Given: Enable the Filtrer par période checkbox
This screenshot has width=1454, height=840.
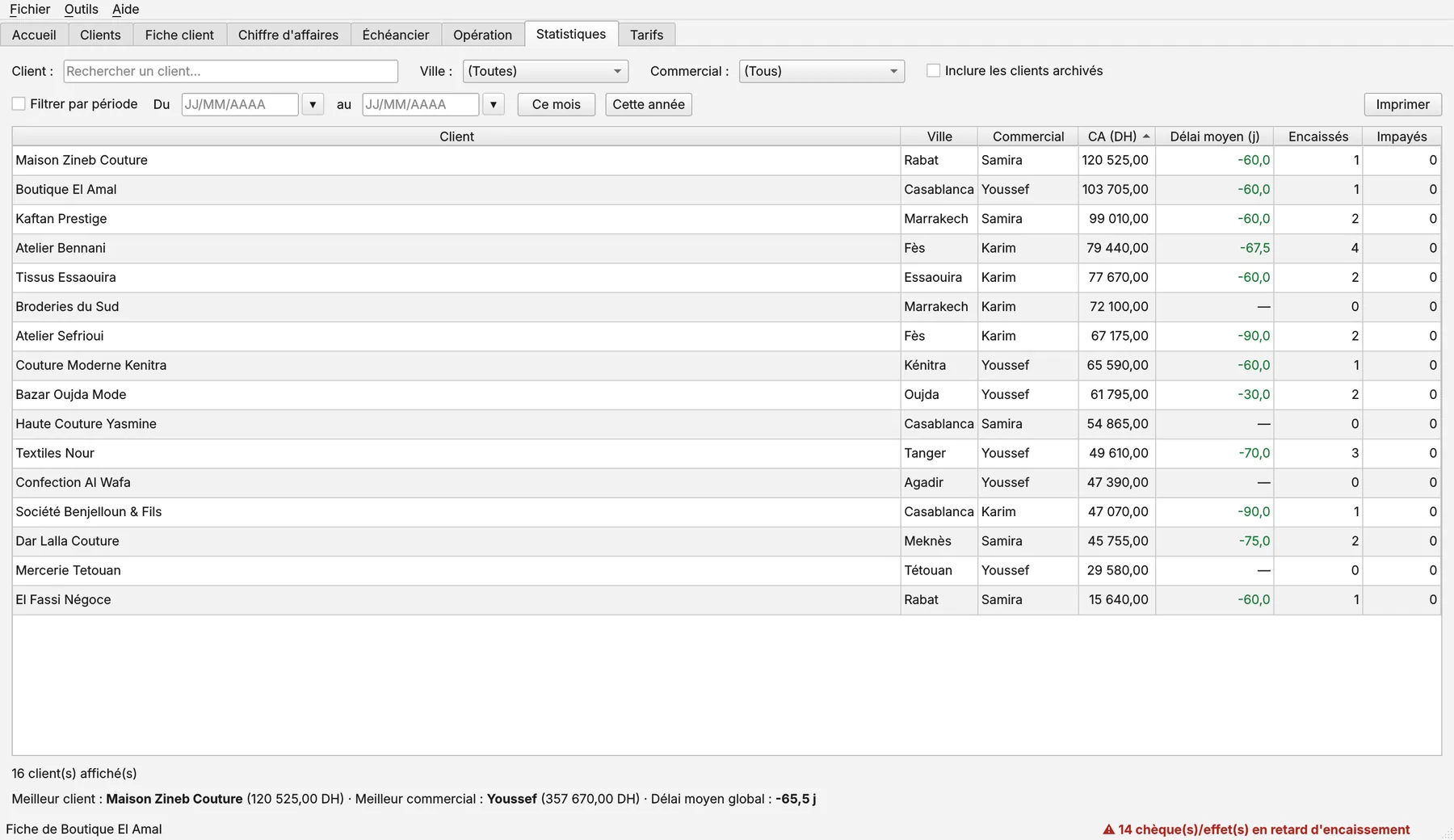Looking at the screenshot, I should (19, 104).
